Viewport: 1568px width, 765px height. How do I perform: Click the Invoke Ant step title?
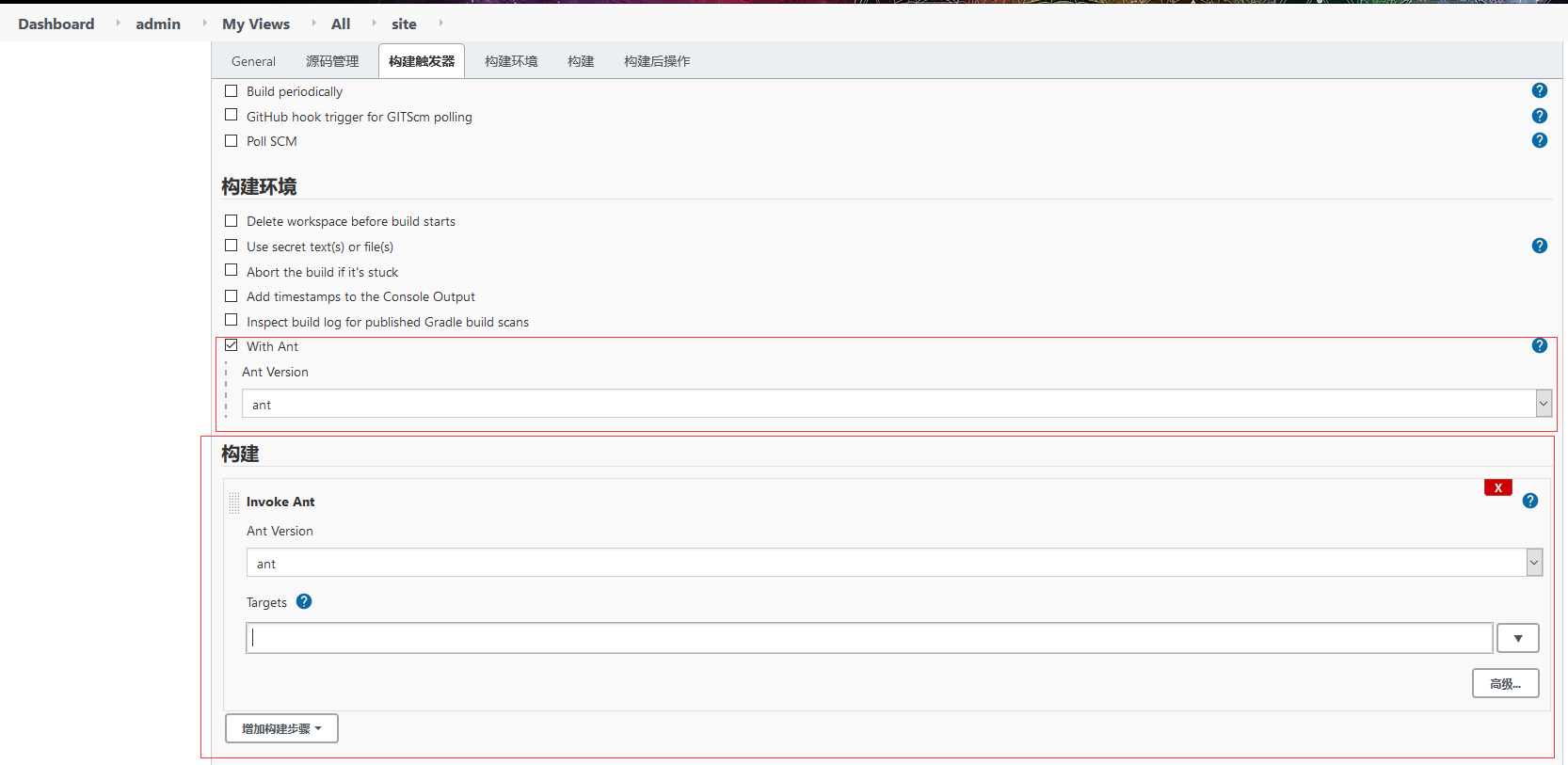click(280, 502)
